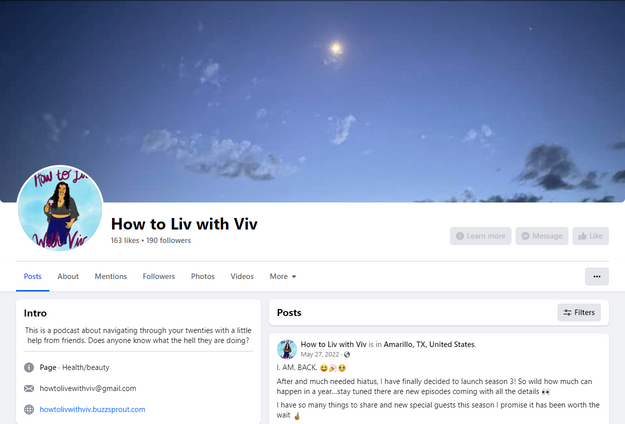
Task: Open the Mentions tab
Action: coord(110,277)
